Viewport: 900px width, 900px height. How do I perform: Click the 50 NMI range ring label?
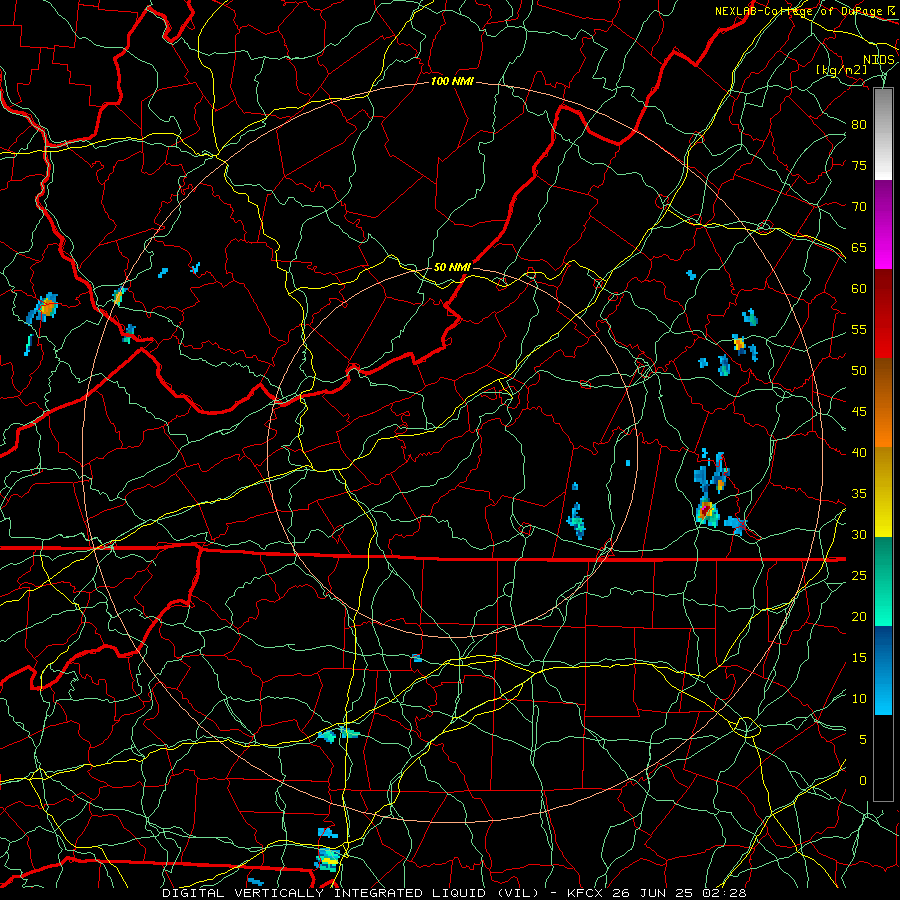[452, 267]
